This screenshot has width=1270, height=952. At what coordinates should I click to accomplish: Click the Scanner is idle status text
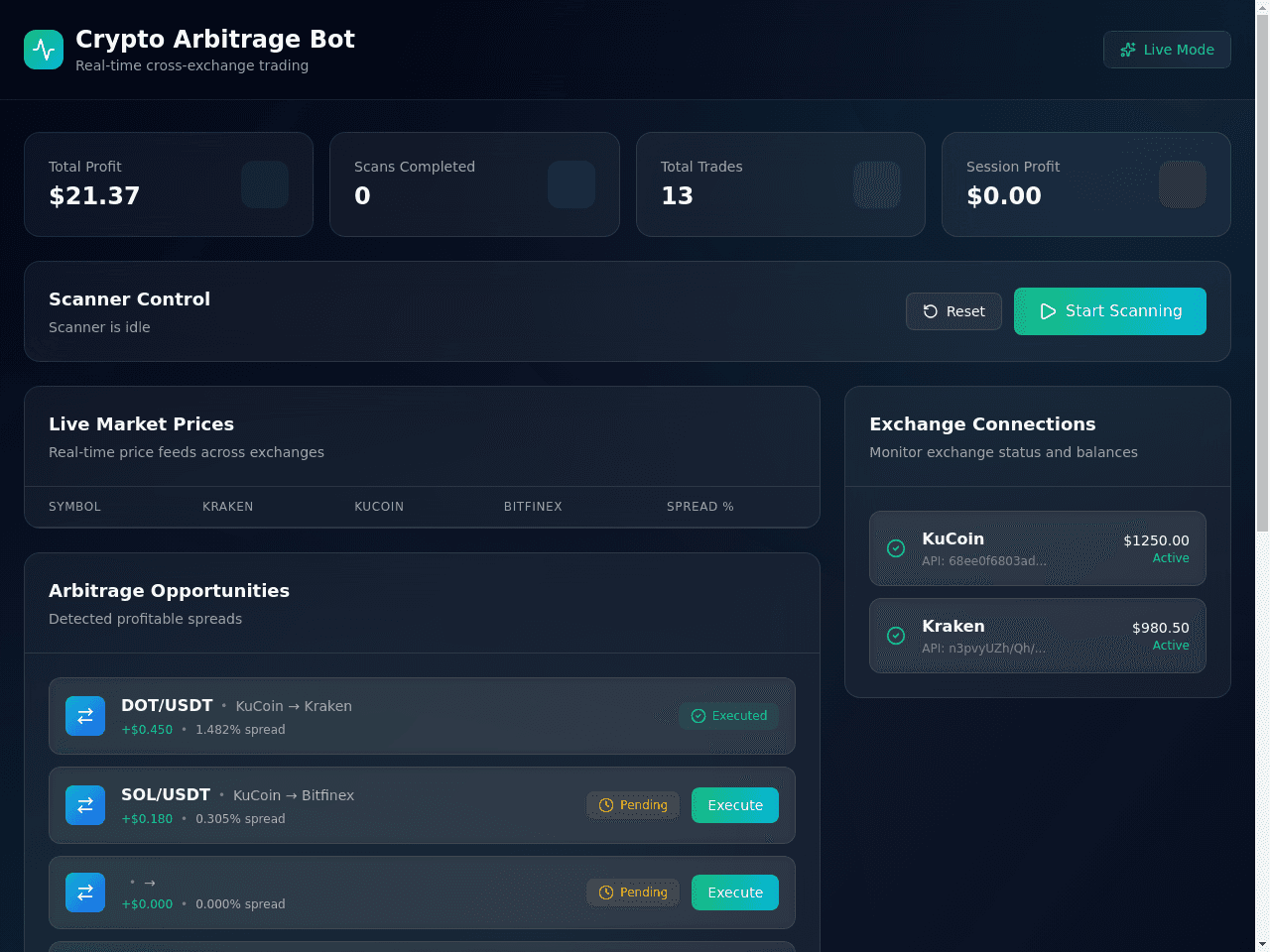99,327
